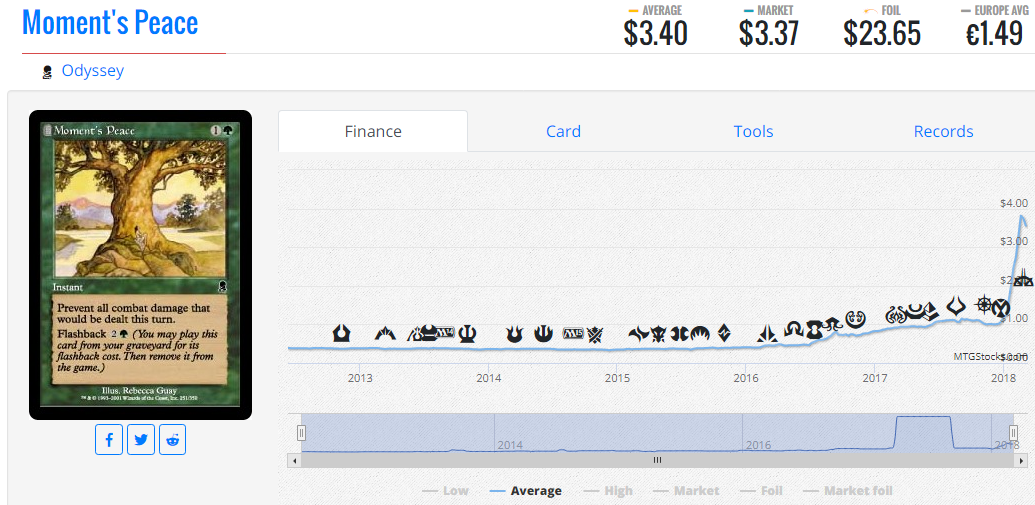Select the M15 set icon on the chart
1035x505 pixels.
(x=573, y=333)
